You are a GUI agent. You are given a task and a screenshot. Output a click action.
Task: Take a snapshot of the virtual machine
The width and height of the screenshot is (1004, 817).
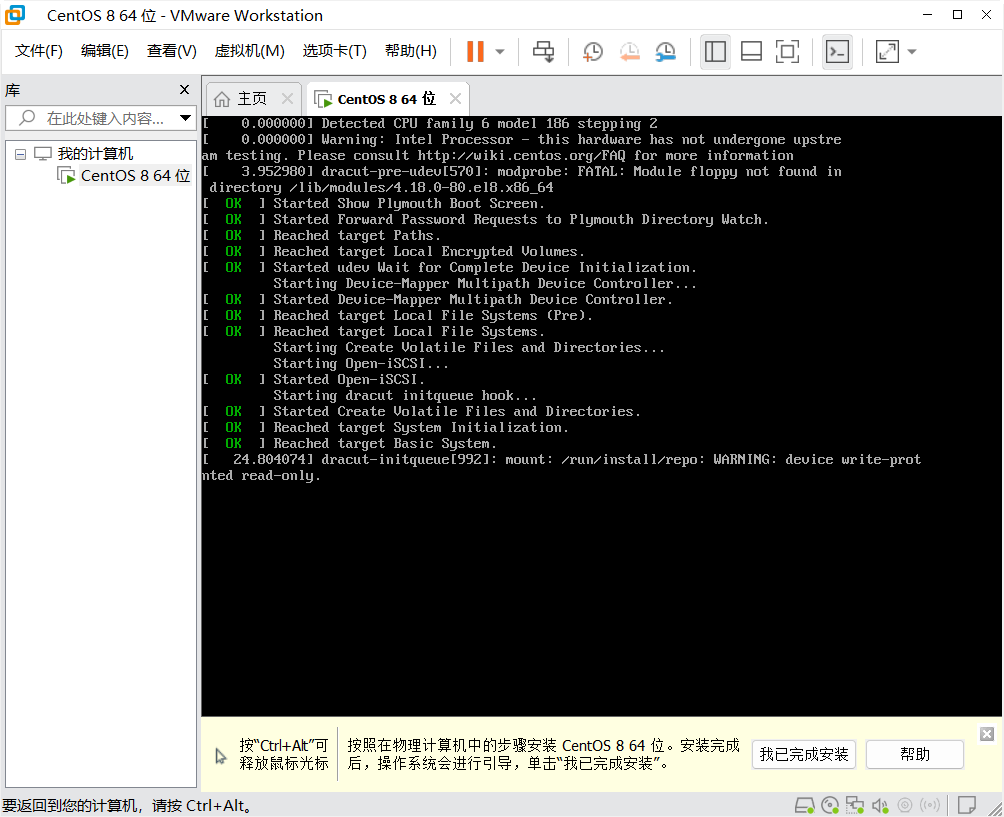pyautogui.click(x=593, y=51)
